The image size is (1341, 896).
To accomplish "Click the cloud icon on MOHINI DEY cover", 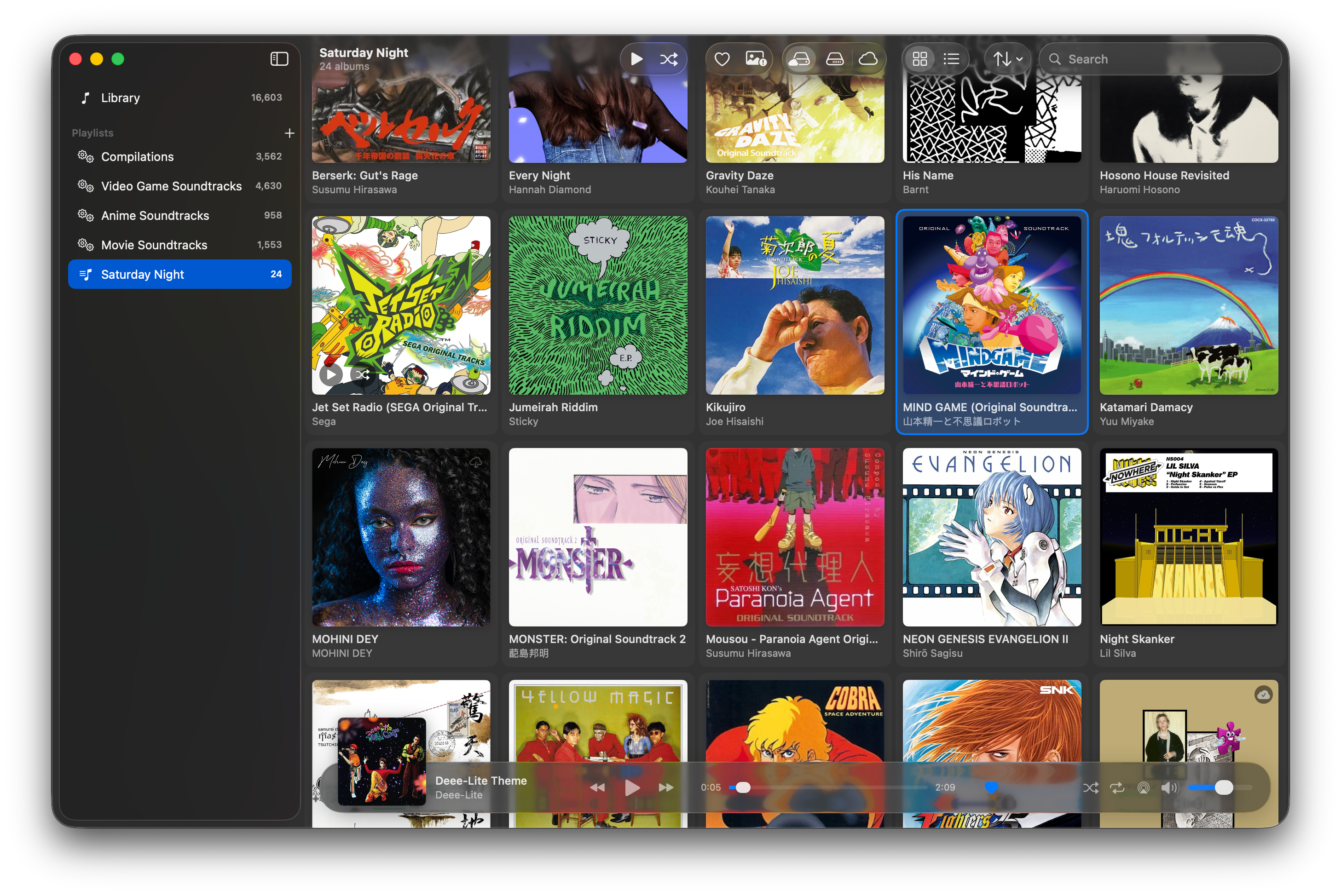I will tap(475, 462).
